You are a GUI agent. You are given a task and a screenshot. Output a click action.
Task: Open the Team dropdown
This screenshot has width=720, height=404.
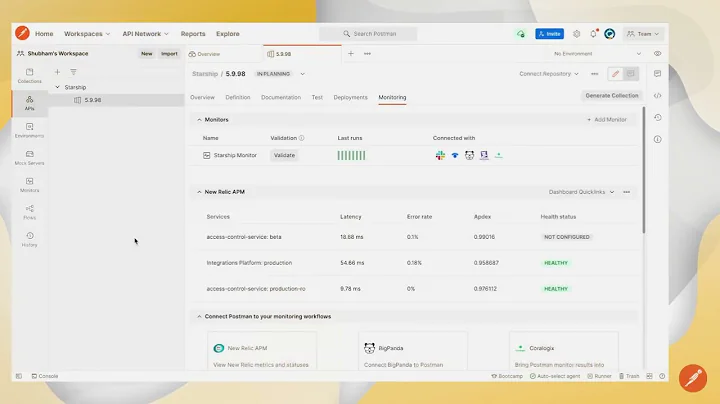click(643, 34)
